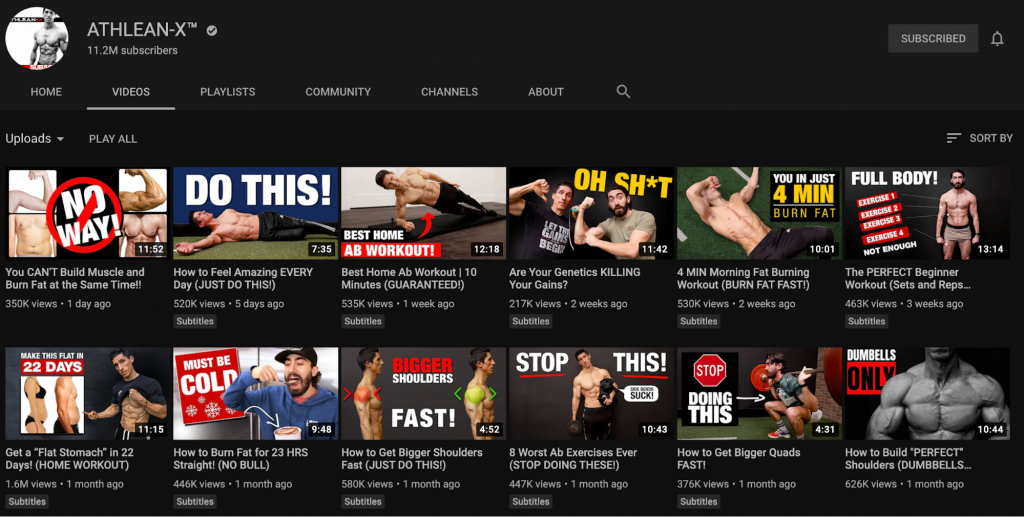1024x517 pixels.
Task: Open the 'MUST BE COLD' thumbnail
Action: click(x=255, y=394)
